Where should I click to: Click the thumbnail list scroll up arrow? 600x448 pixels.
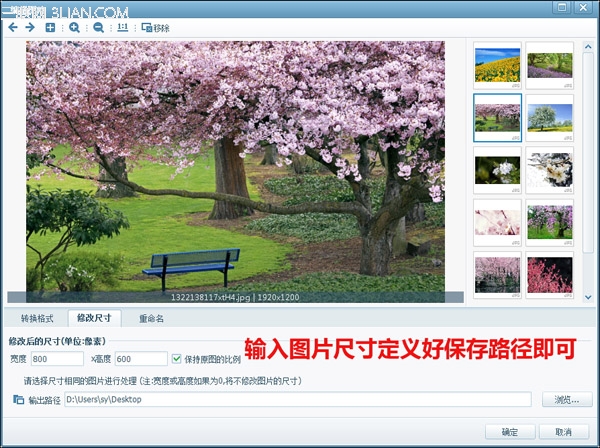coord(588,46)
